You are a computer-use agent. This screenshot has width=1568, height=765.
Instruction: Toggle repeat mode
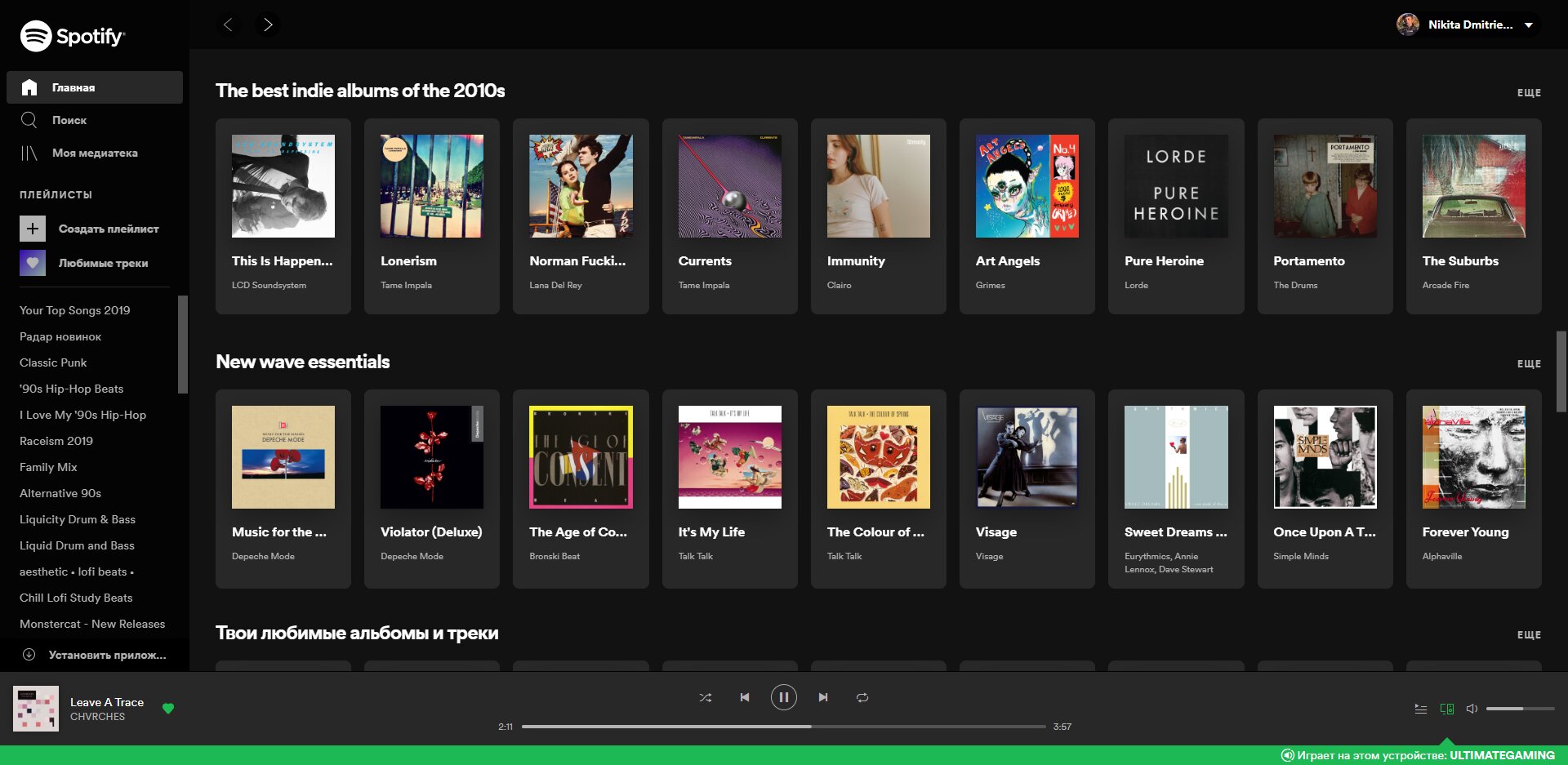tap(862, 697)
